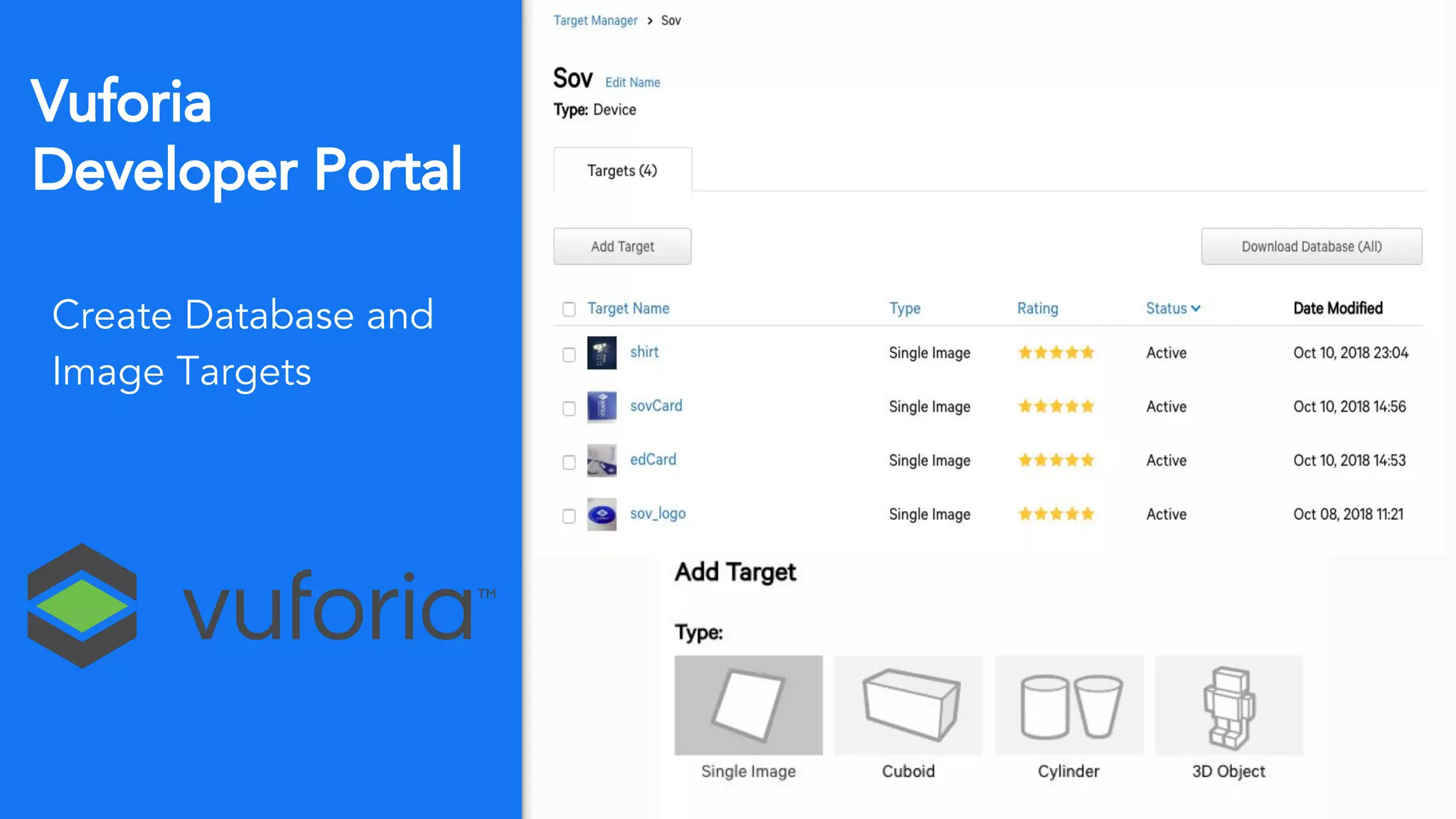Open the edCard target thumbnail

601,461
